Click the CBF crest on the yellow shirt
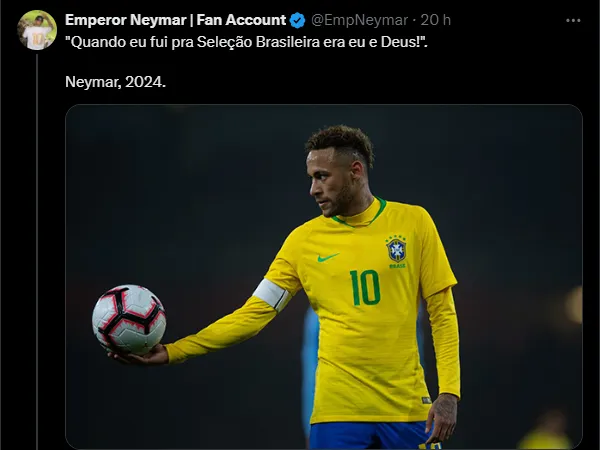This screenshot has width=600, height=450. click(x=396, y=251)
